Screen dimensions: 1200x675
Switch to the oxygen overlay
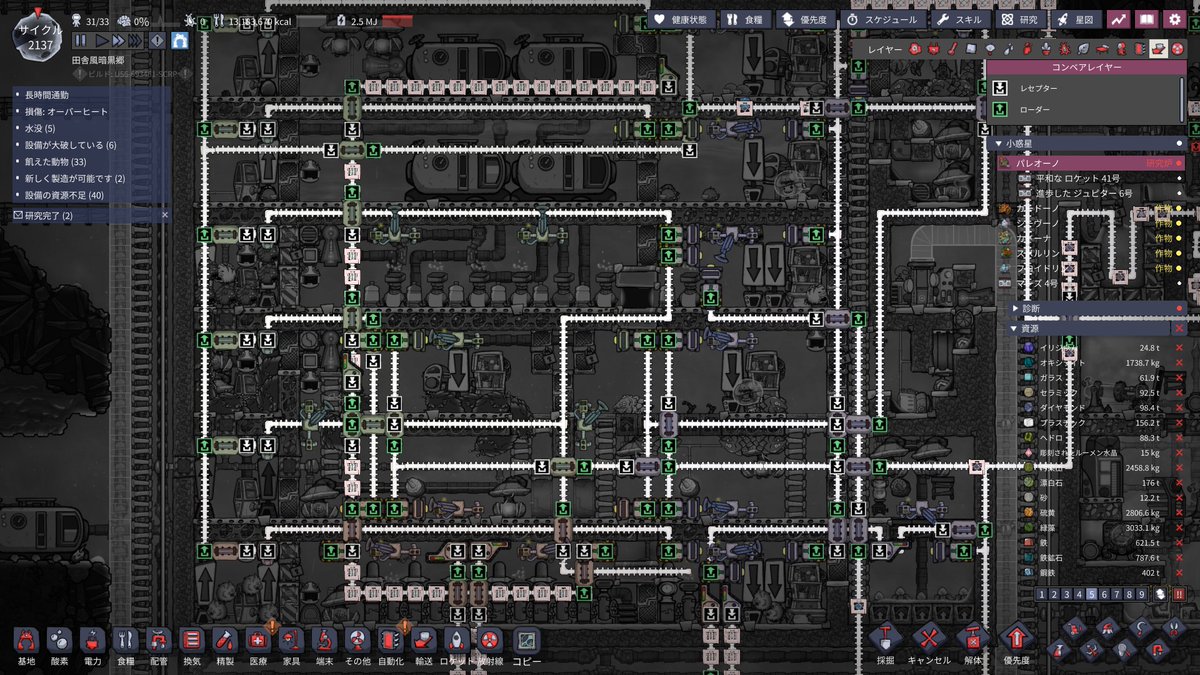click(x=915, y=49)
